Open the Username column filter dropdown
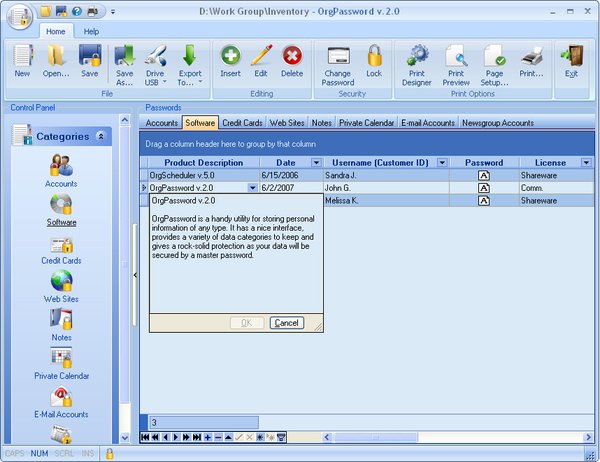 pos(442,163)
